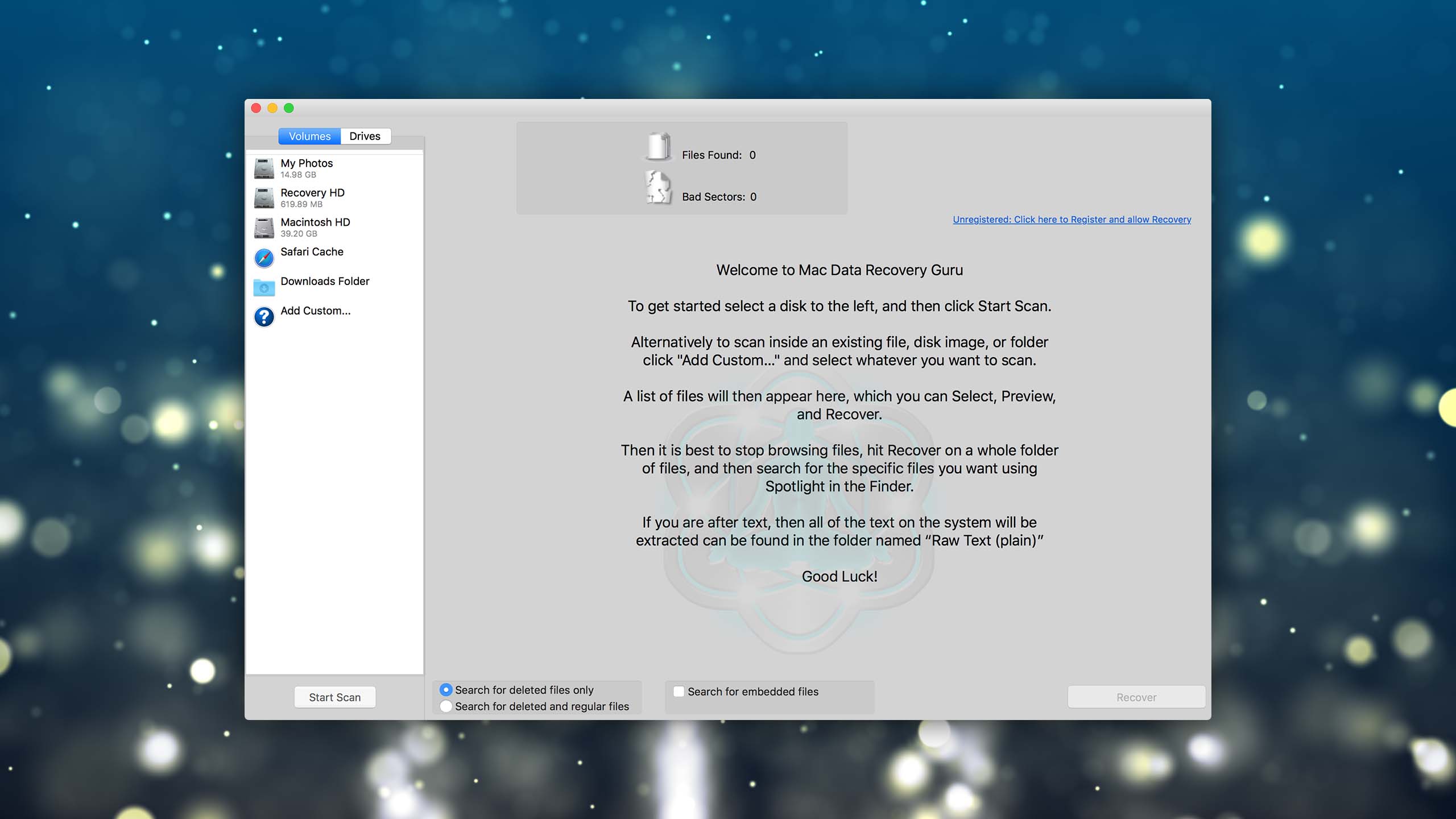
Task: Click the My Photos drive icon
Action: pos(264,169)
